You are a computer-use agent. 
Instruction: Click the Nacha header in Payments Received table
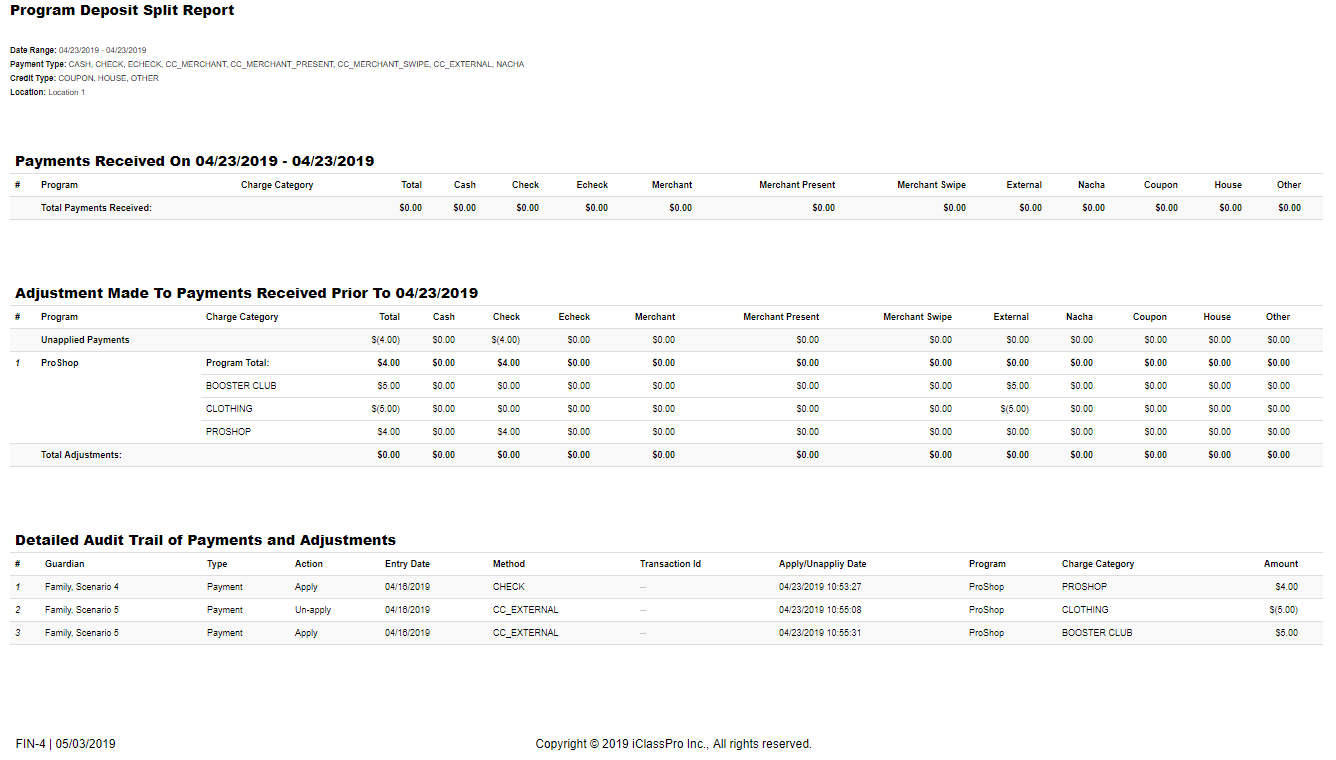pyautogui.click(x=1091, y=185)
